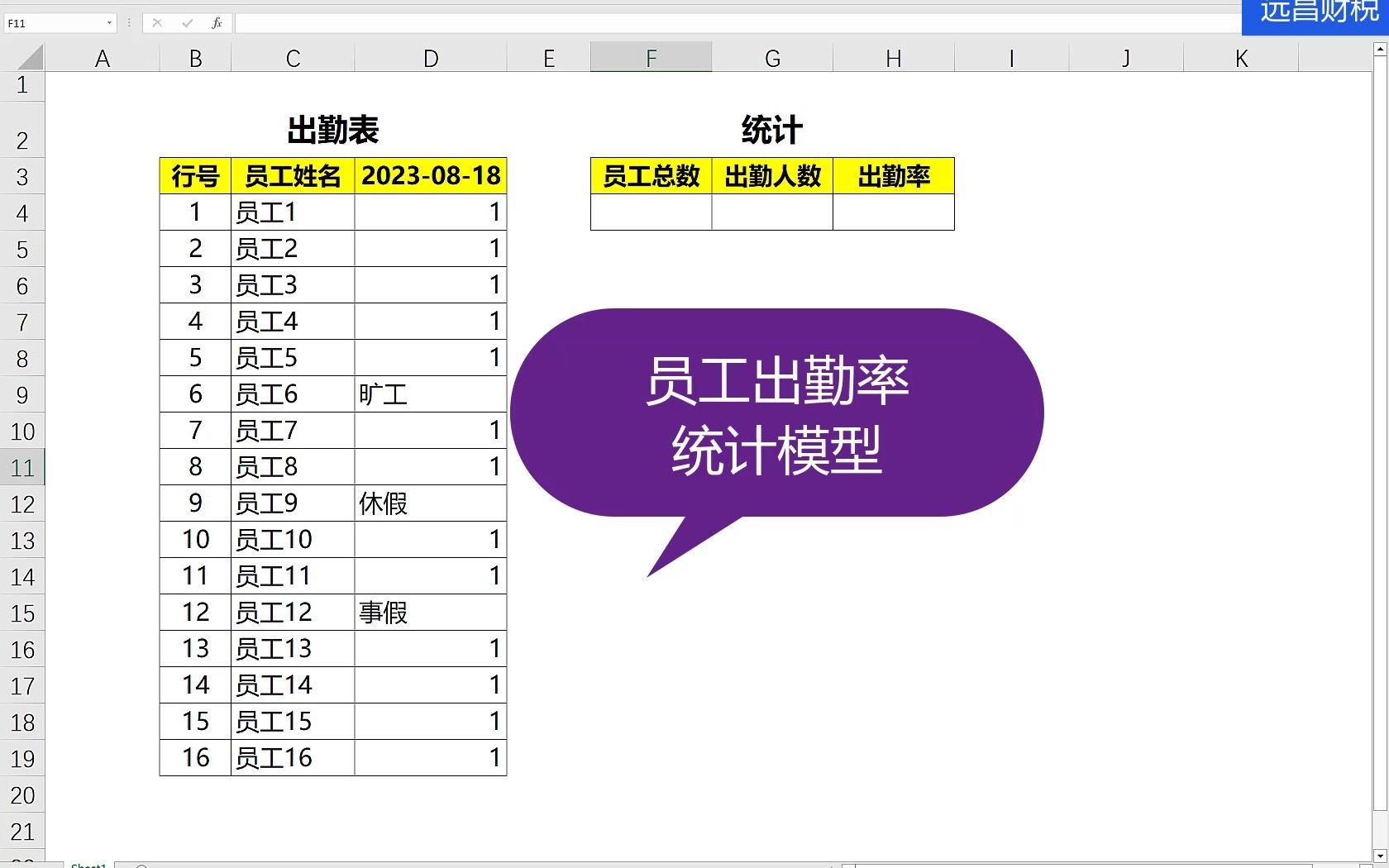Click the cell 员工16

click(x=293, y=758)
